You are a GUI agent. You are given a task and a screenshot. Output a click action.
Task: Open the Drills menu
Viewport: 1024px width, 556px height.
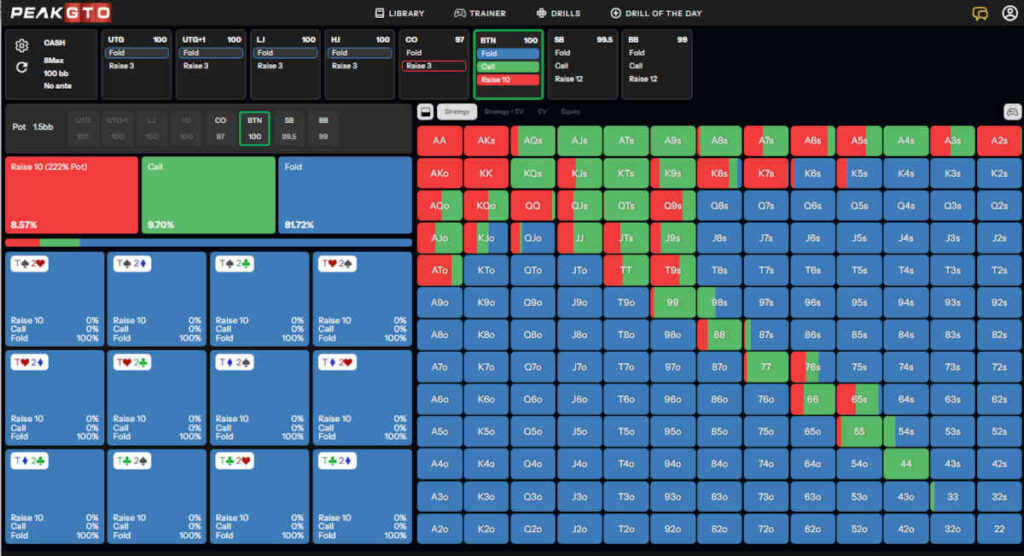(x=558, y=13)
